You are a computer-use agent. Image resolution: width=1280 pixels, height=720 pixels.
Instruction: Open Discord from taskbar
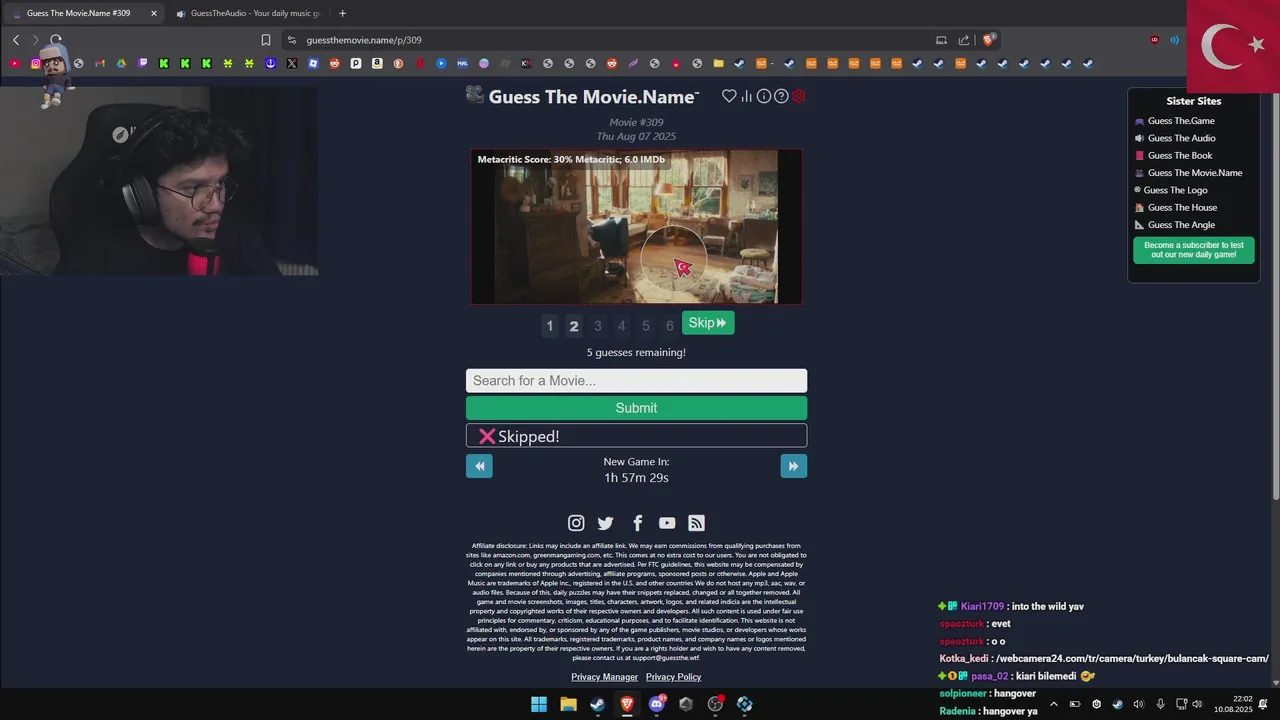(657, 704)
